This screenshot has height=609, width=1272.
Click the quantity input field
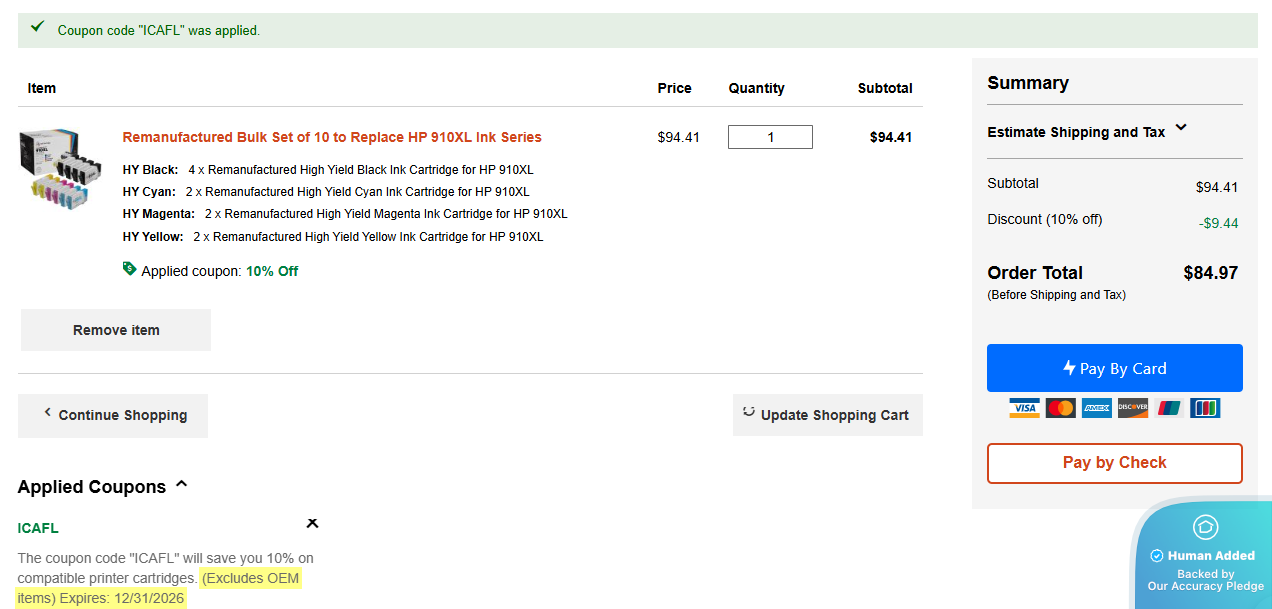click(x=770, y=137)
